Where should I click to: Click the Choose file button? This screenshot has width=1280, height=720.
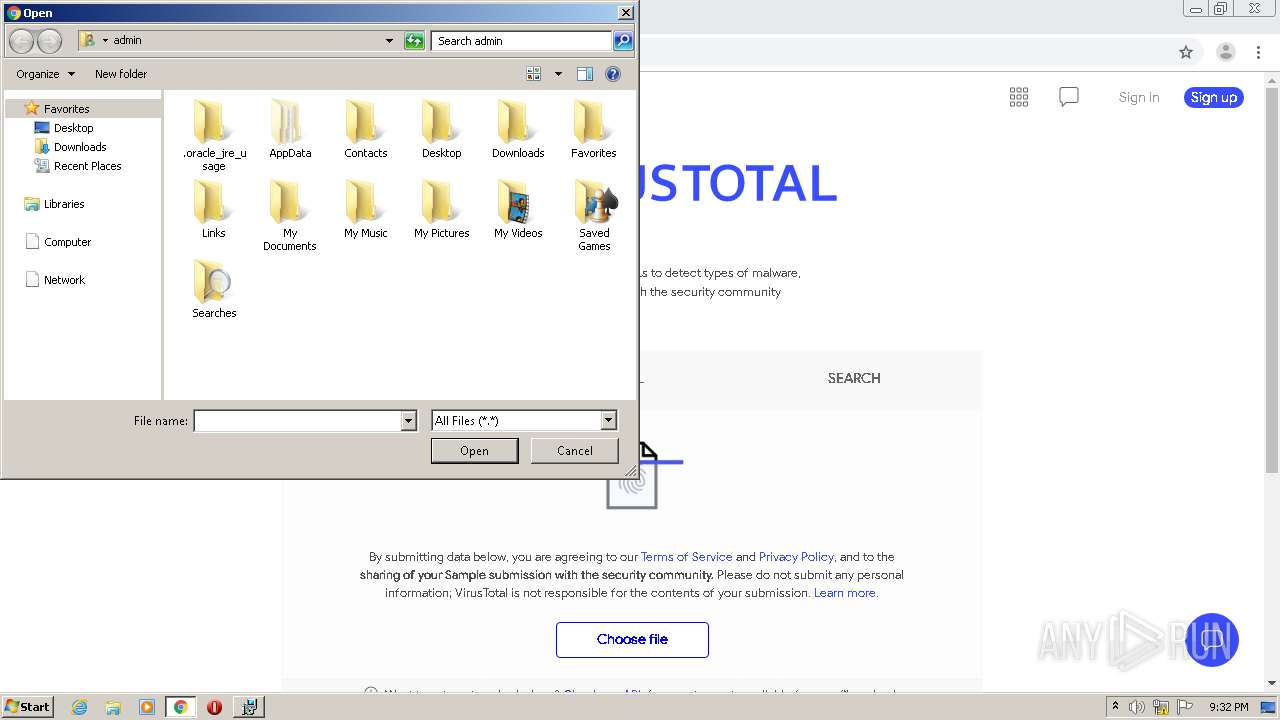pyautogui.click(x=632, y=640)
